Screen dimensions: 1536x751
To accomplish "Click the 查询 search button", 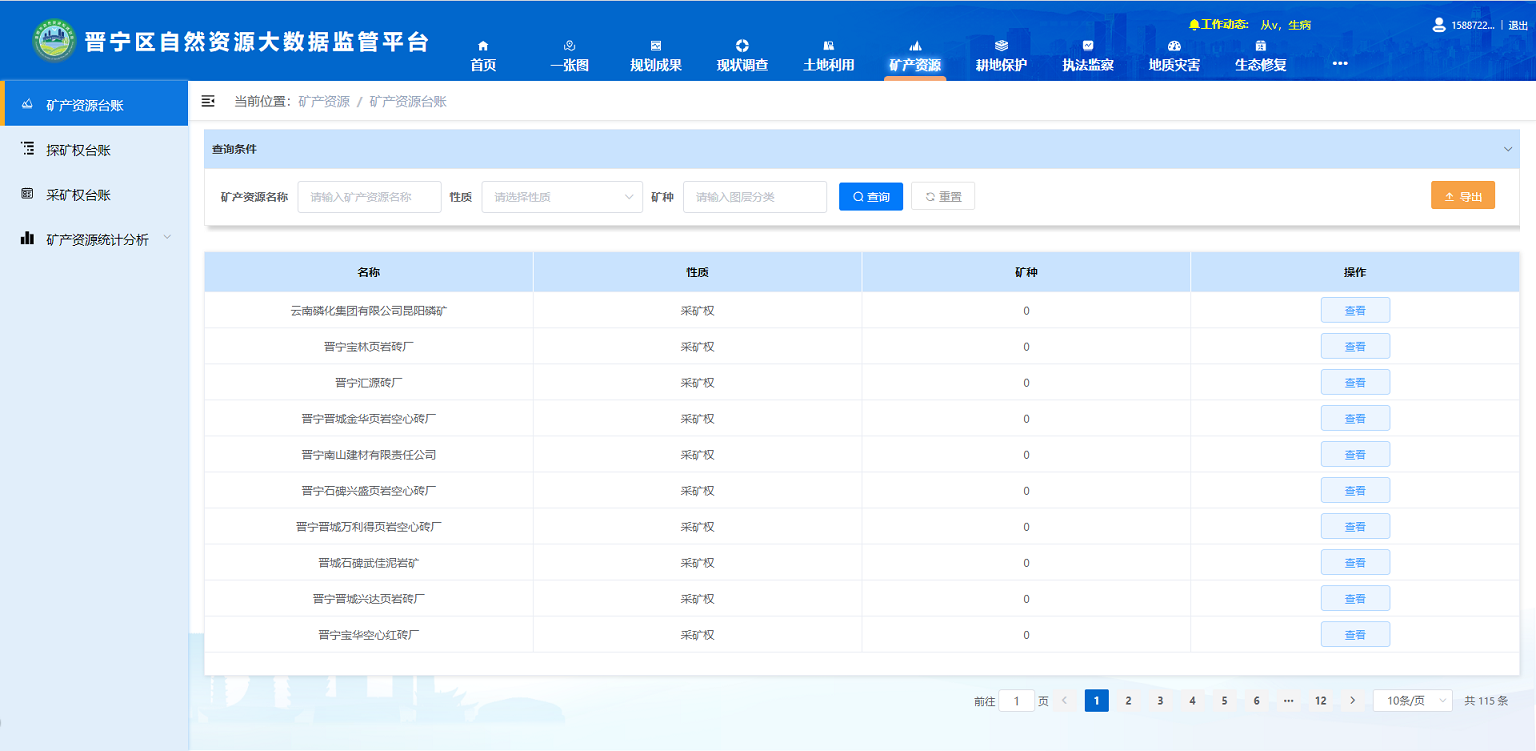I will coord(871,197).
